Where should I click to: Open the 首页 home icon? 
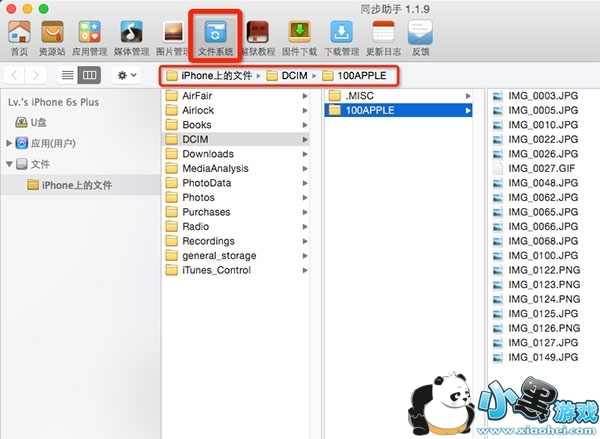pyautogui.click(x=19, y=38)
